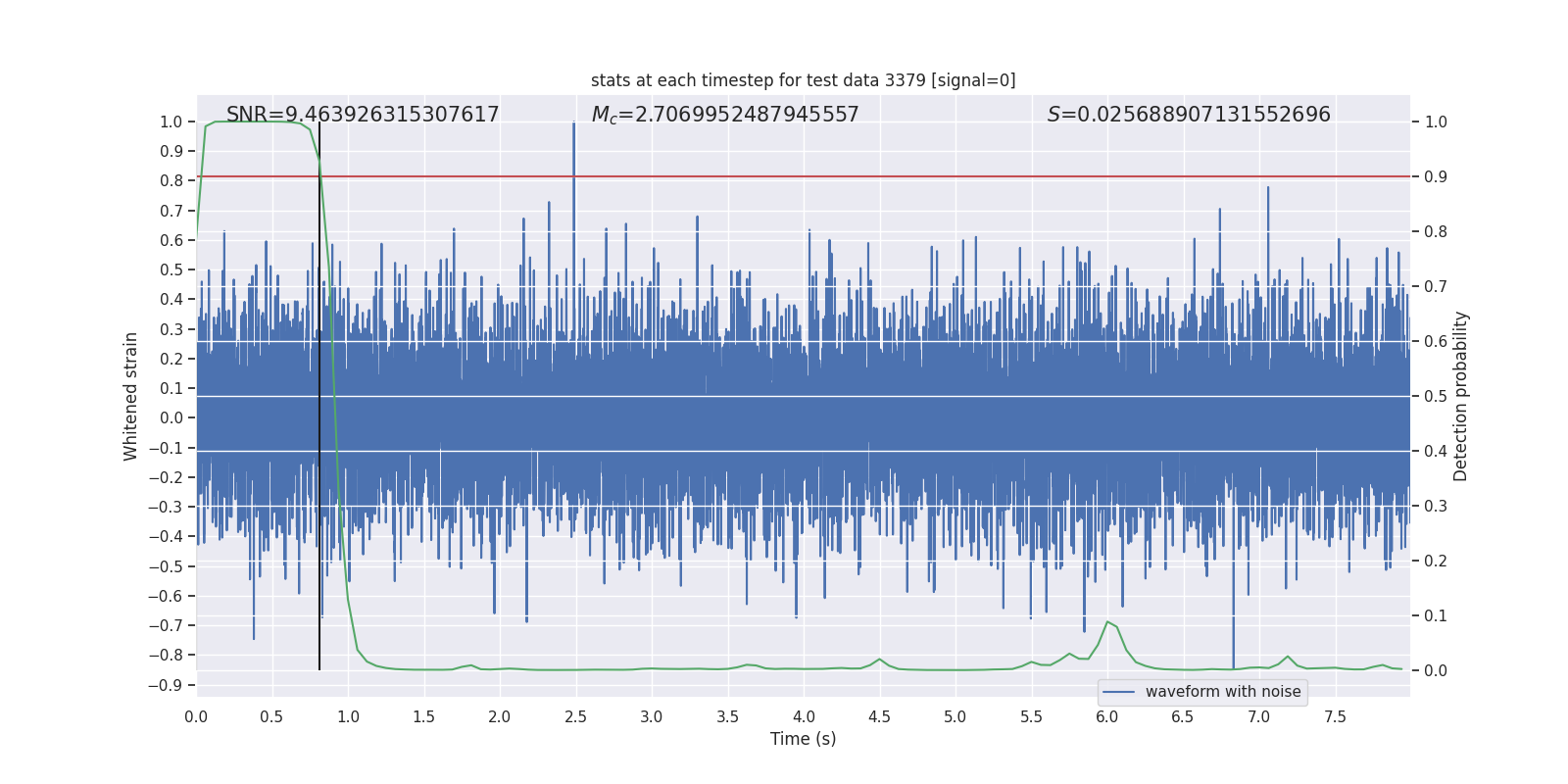The width and height of the screenshot is (1568, 784).
Task: Click the blue line sample in the legend
Action: pos(1119,692)
